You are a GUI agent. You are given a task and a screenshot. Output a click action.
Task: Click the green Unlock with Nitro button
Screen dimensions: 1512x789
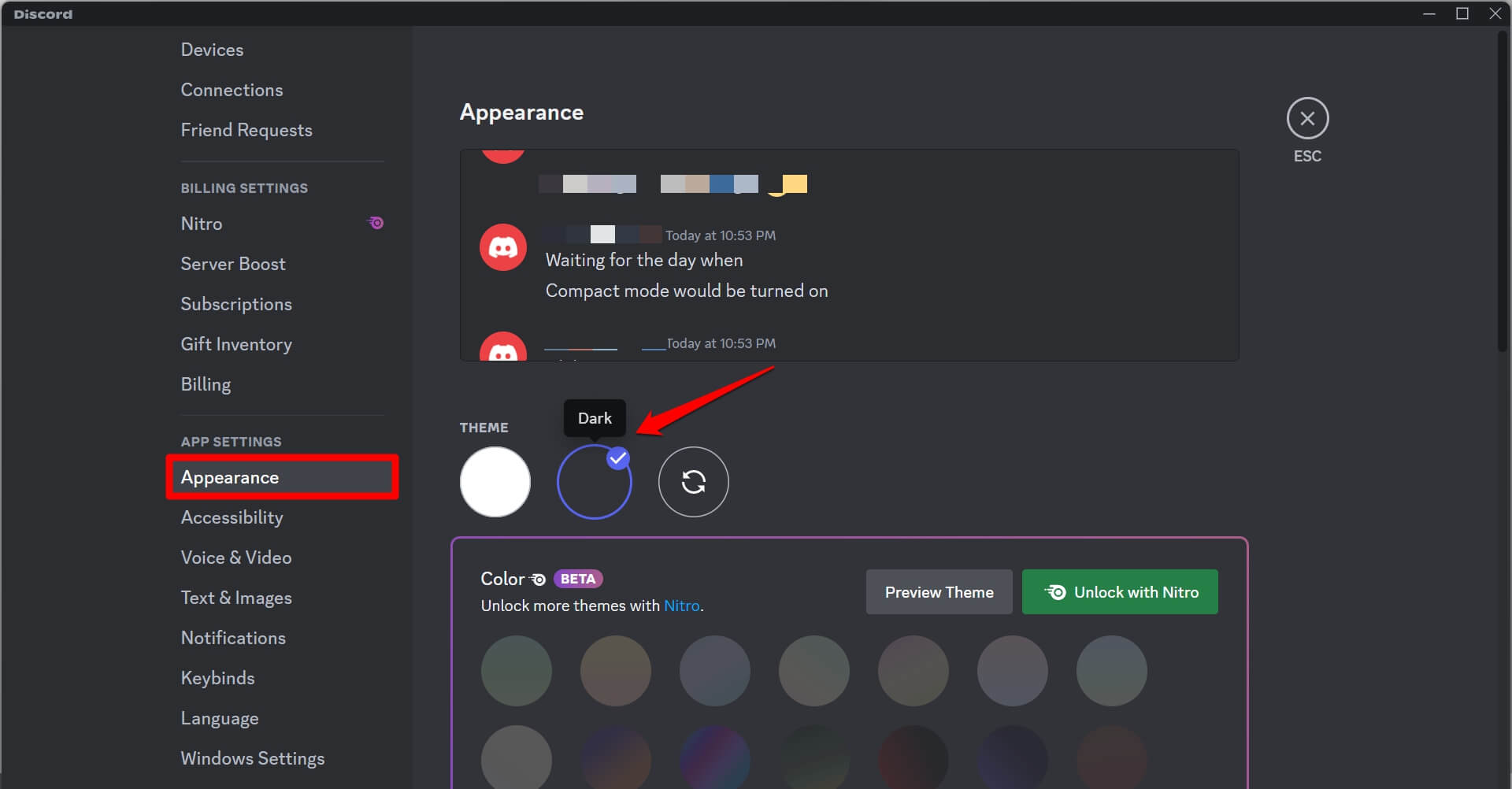click(x=1119, y=592)
